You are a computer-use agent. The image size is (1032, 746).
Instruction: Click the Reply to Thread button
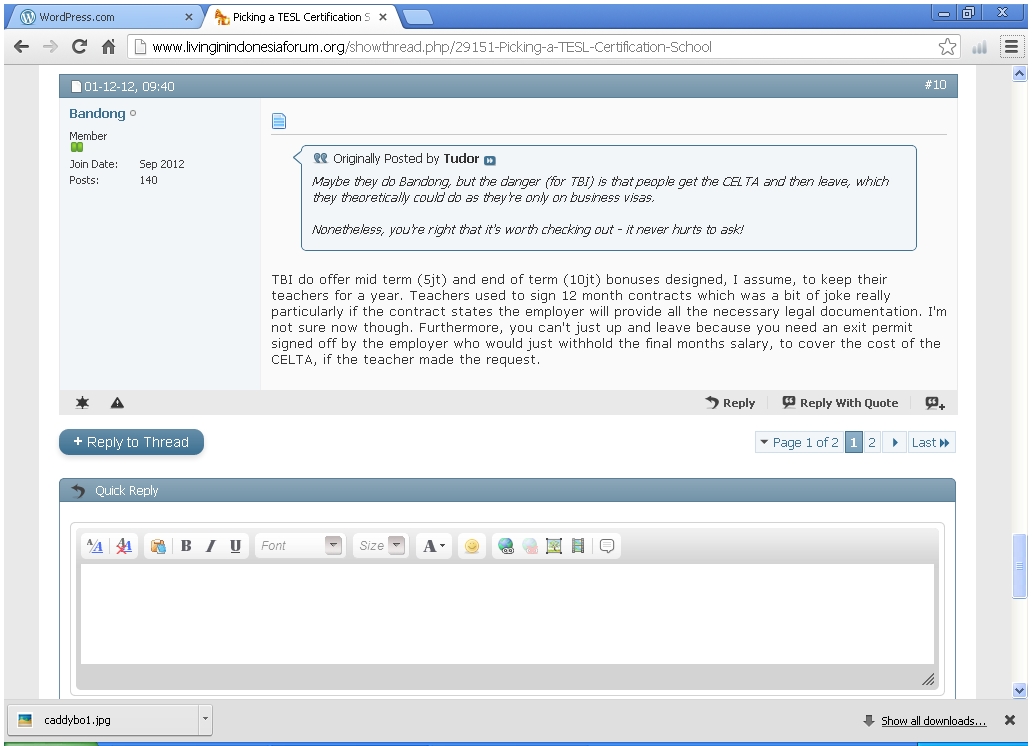131,442
